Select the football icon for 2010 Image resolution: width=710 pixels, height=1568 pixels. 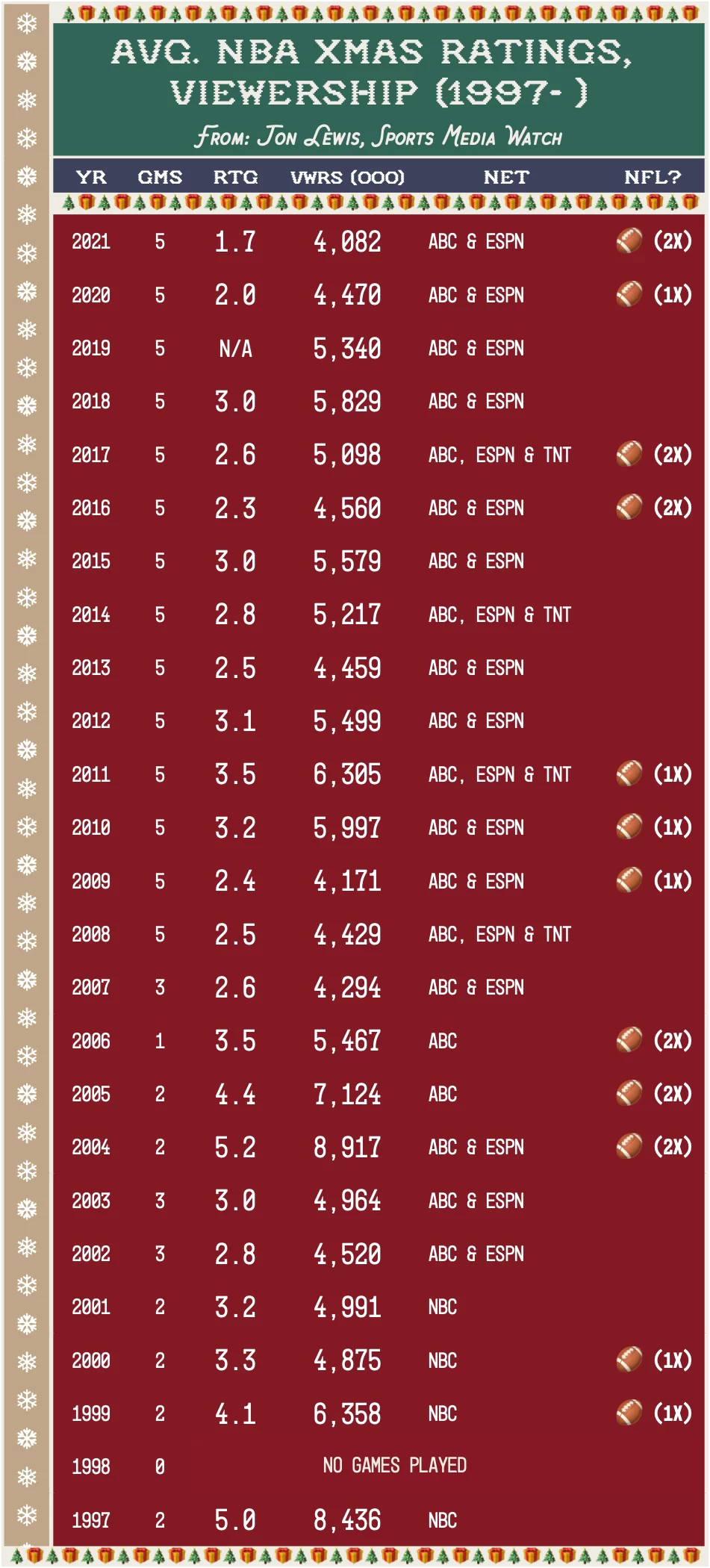pos(629,827)
